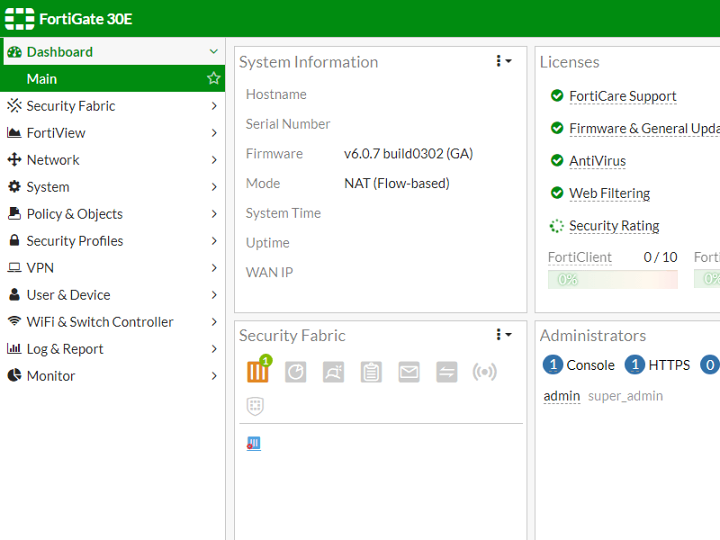Expand the System menu arrow
Screen dimensions: 720x540
pos(214,186)
